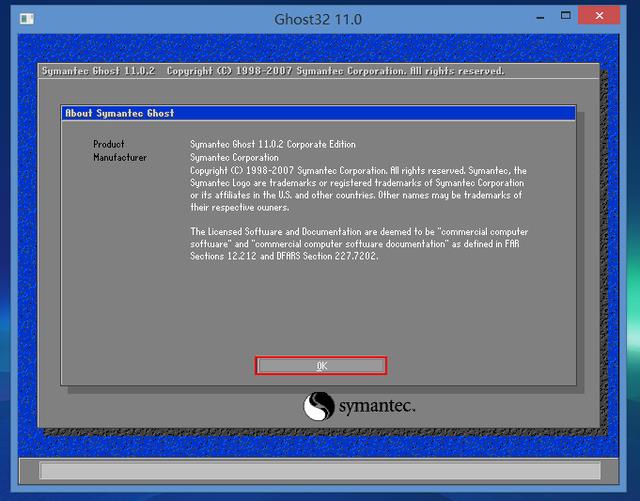Click the empty status bar at the bottom
Screen dimensions: 640x501
click(320, 470)
